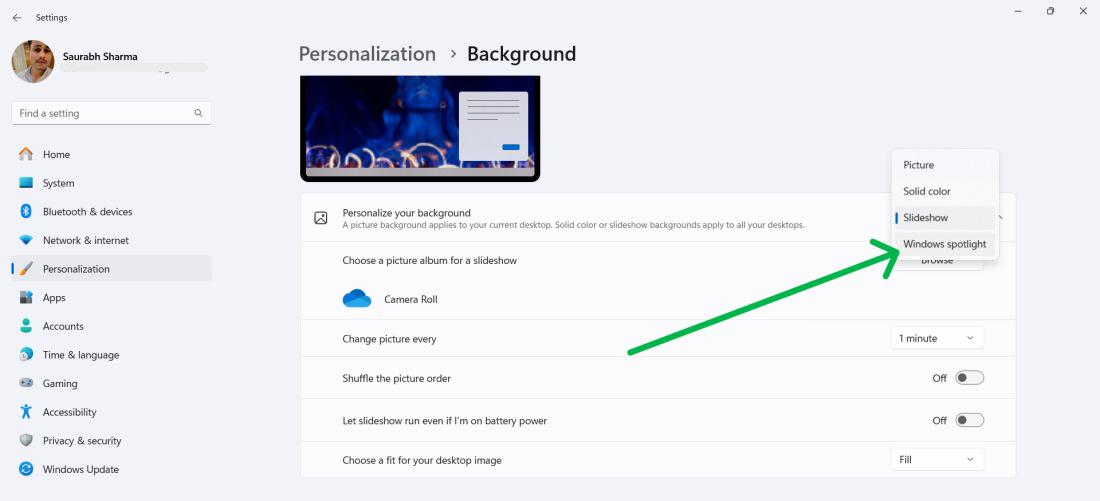
Task: Choose Solid color background option
Action: pos(945,191)
